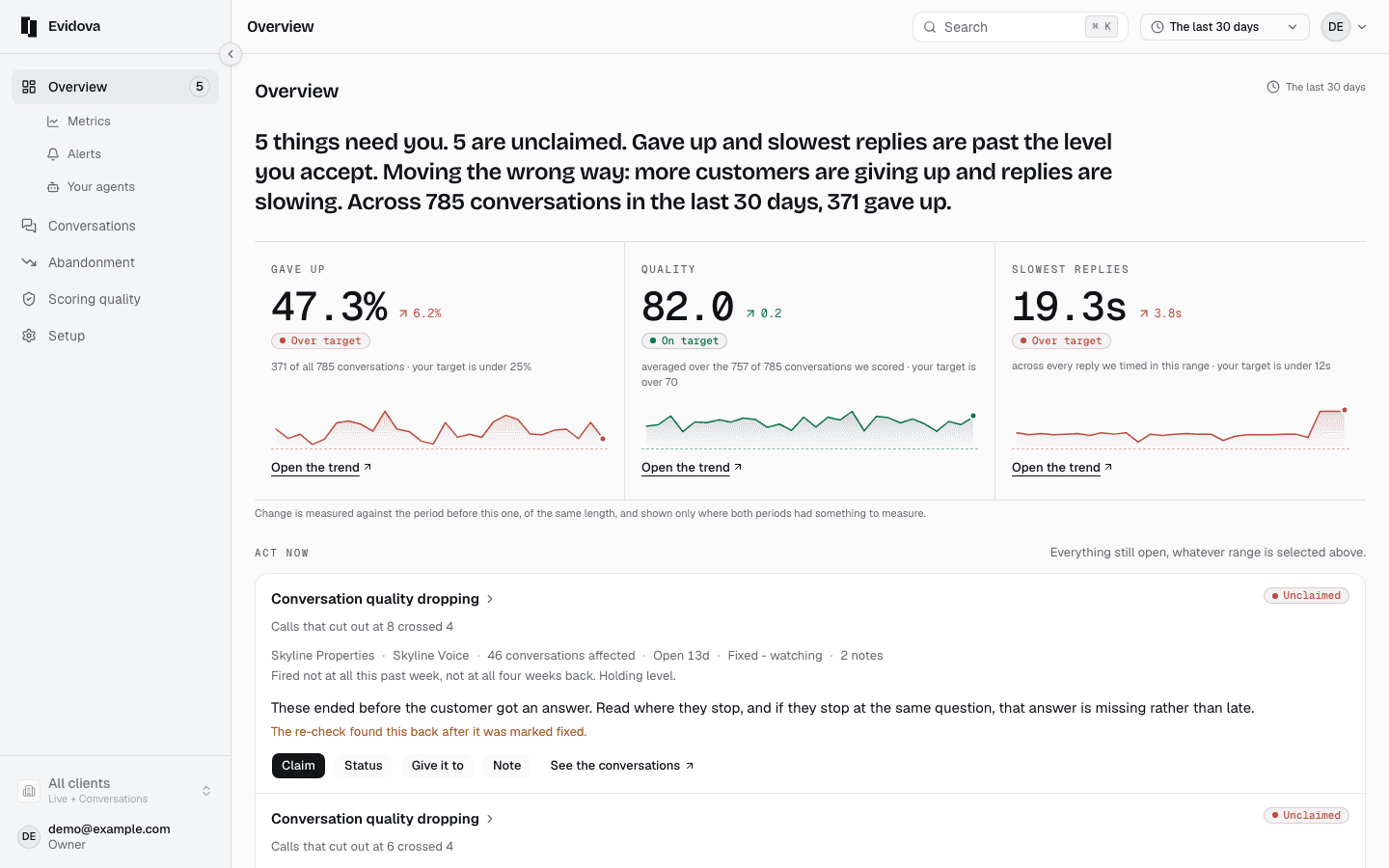Click the search magnifier icon
The height and width of the screenshot is (868, 1389).
click(x=930, y=27)
